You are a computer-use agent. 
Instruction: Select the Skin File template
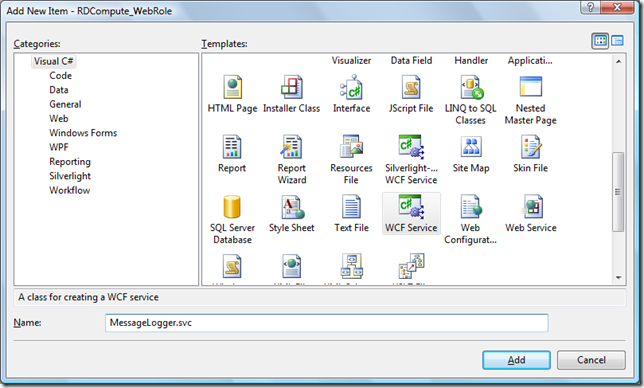[530, 154]
